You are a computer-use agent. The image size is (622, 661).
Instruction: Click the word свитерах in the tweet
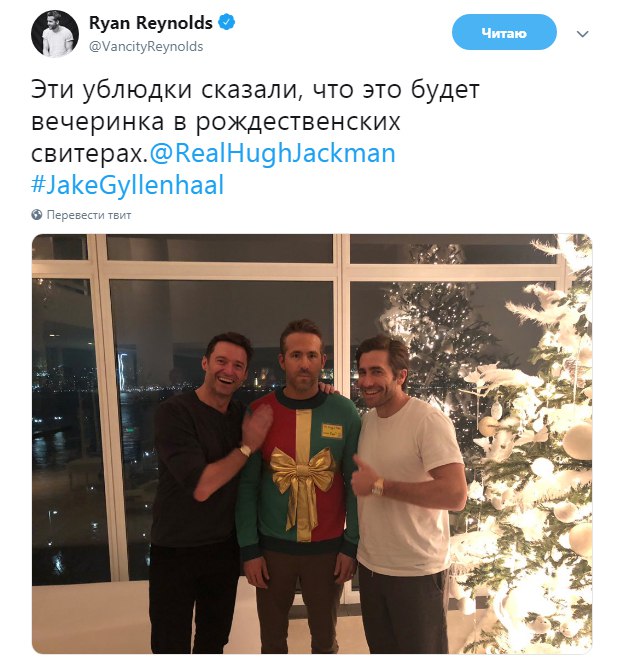click(x=89, y=154)
